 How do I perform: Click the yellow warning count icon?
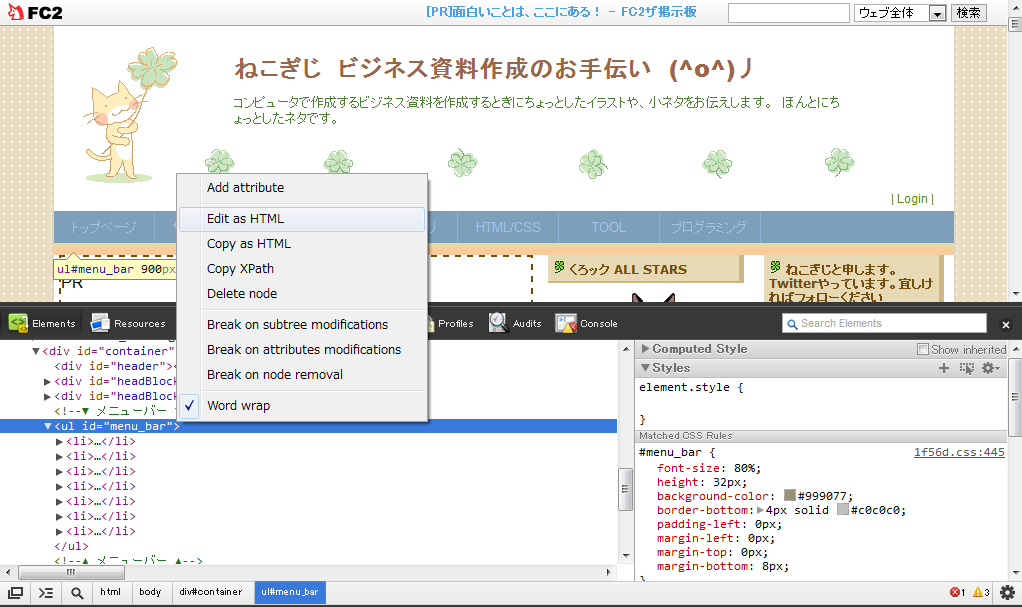click(978, 592)
